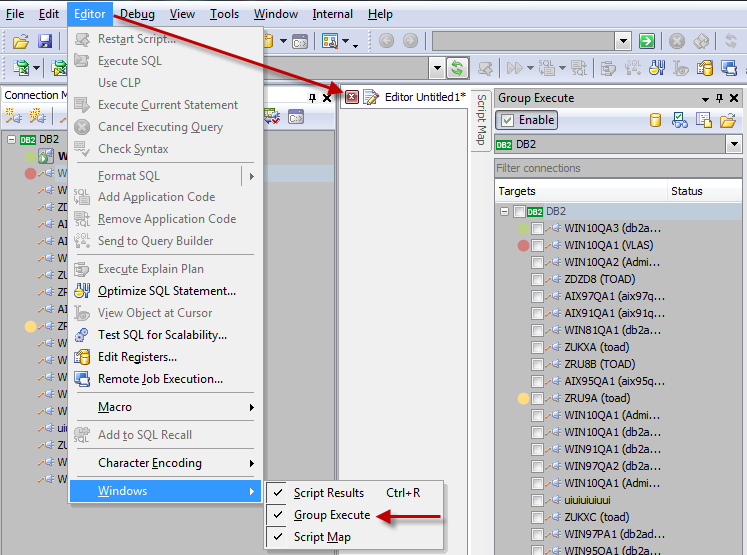Image resolution: width=747 pixels, height=555 pixels.
Task: Check the uiuiuiuiuui target checkbox
Action: point(537,500)
